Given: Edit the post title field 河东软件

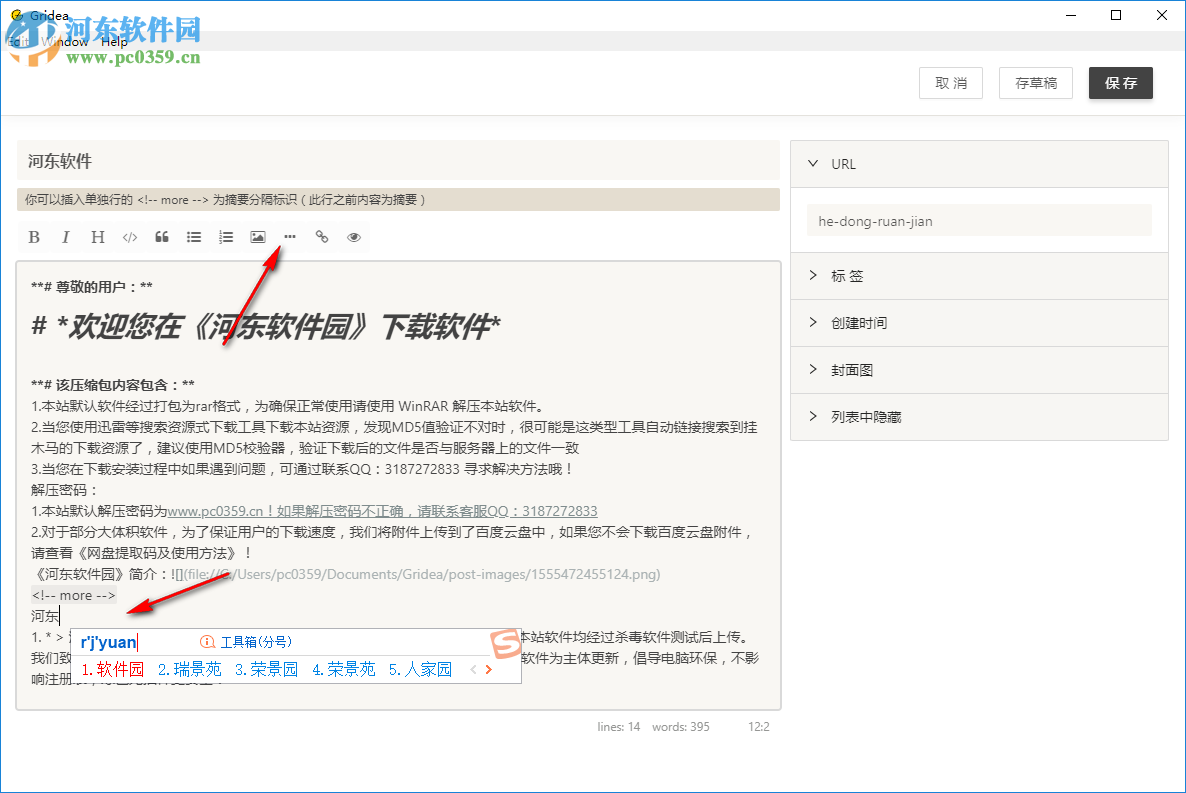Looking at the screenshot, I should click(x=398, y=160).
